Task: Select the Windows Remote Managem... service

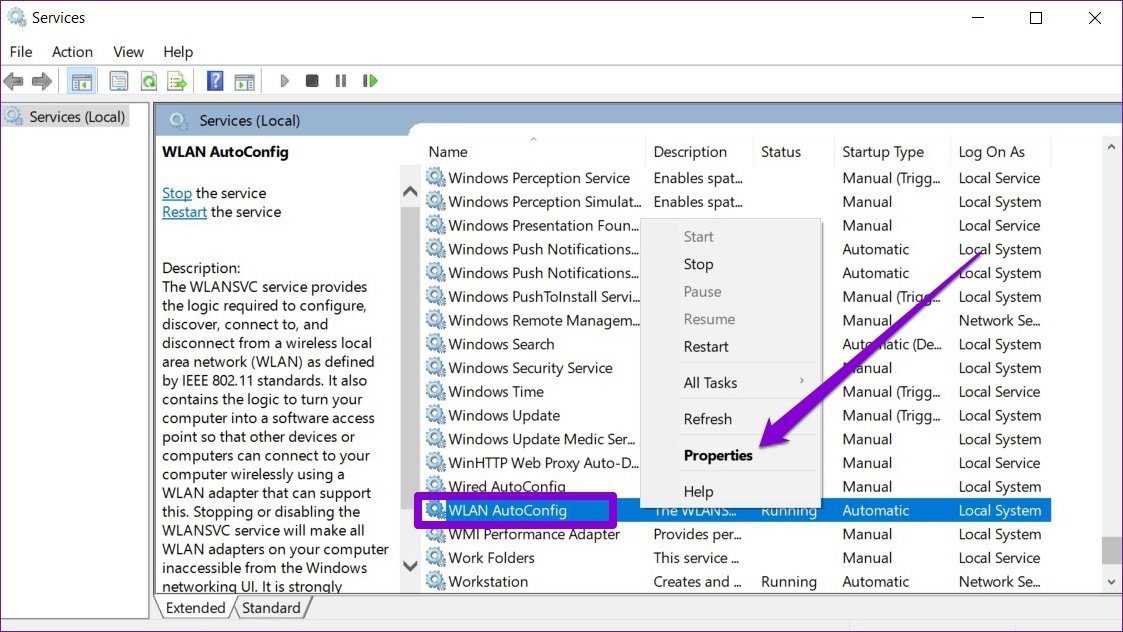Action: point(544,320)
